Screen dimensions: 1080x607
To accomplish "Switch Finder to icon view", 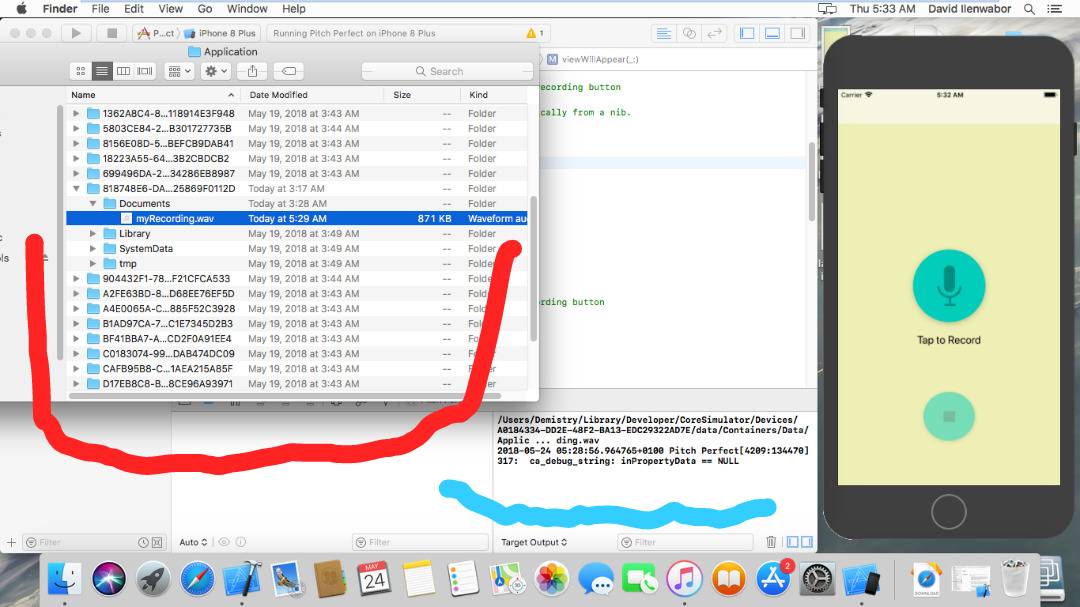I will point(81,71).
